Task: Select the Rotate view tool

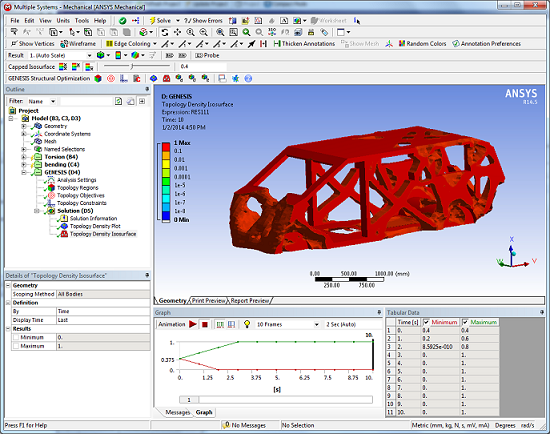Action: coord(165,32)
